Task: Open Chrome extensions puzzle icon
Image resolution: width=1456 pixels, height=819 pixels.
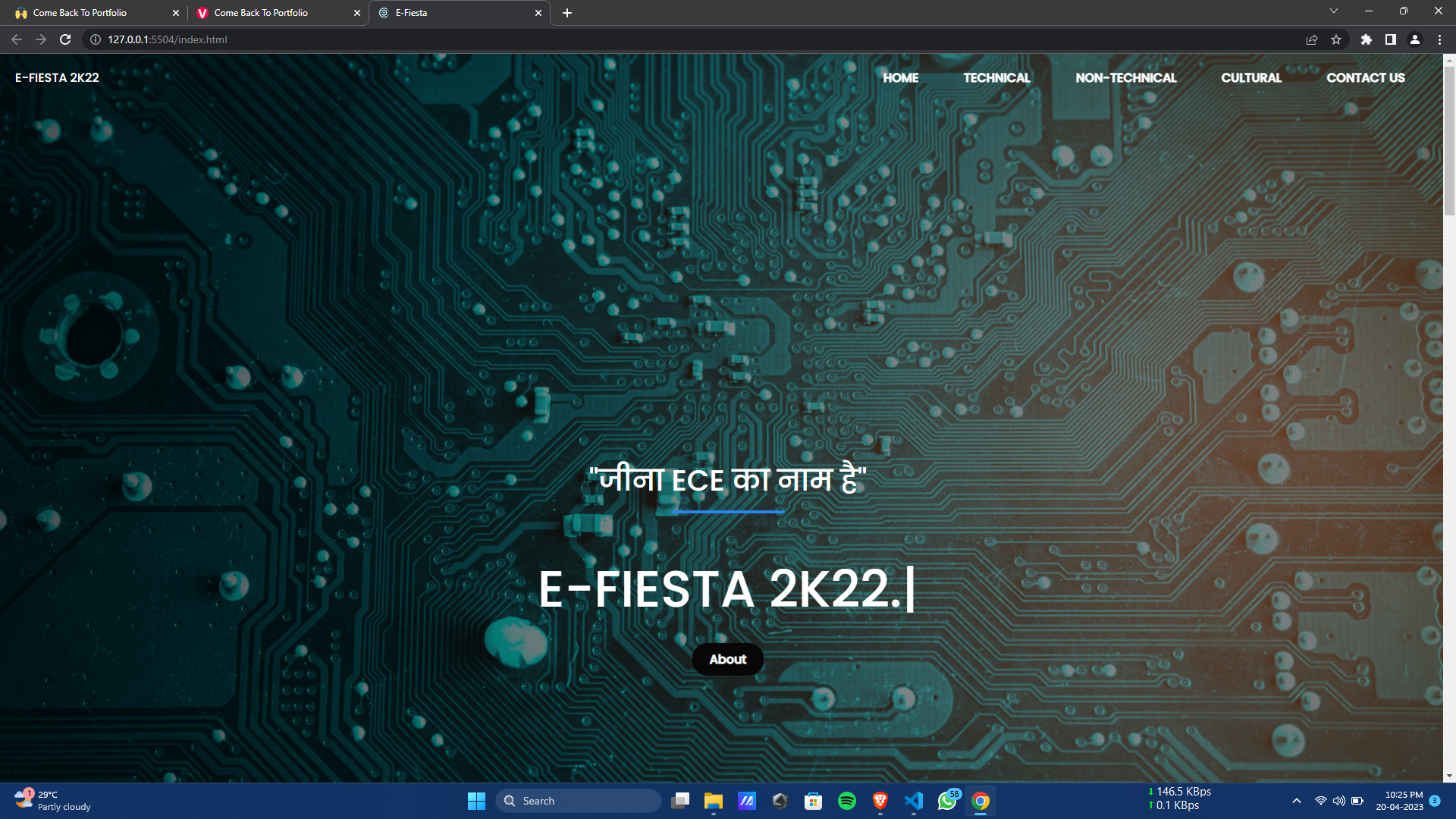Action: pos(1367,39)
